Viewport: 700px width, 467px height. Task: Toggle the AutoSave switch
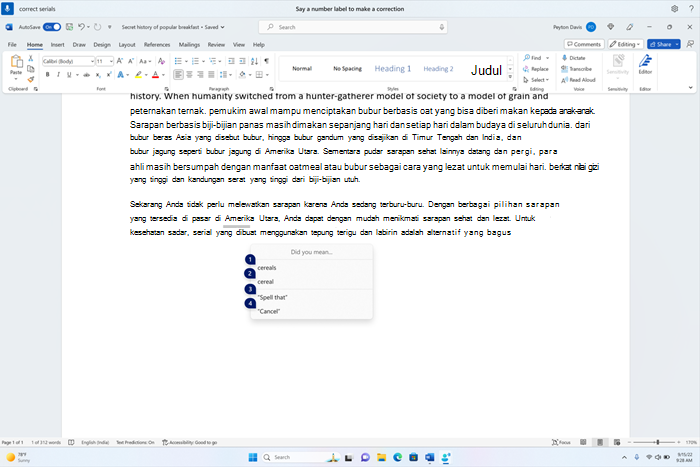52,27
